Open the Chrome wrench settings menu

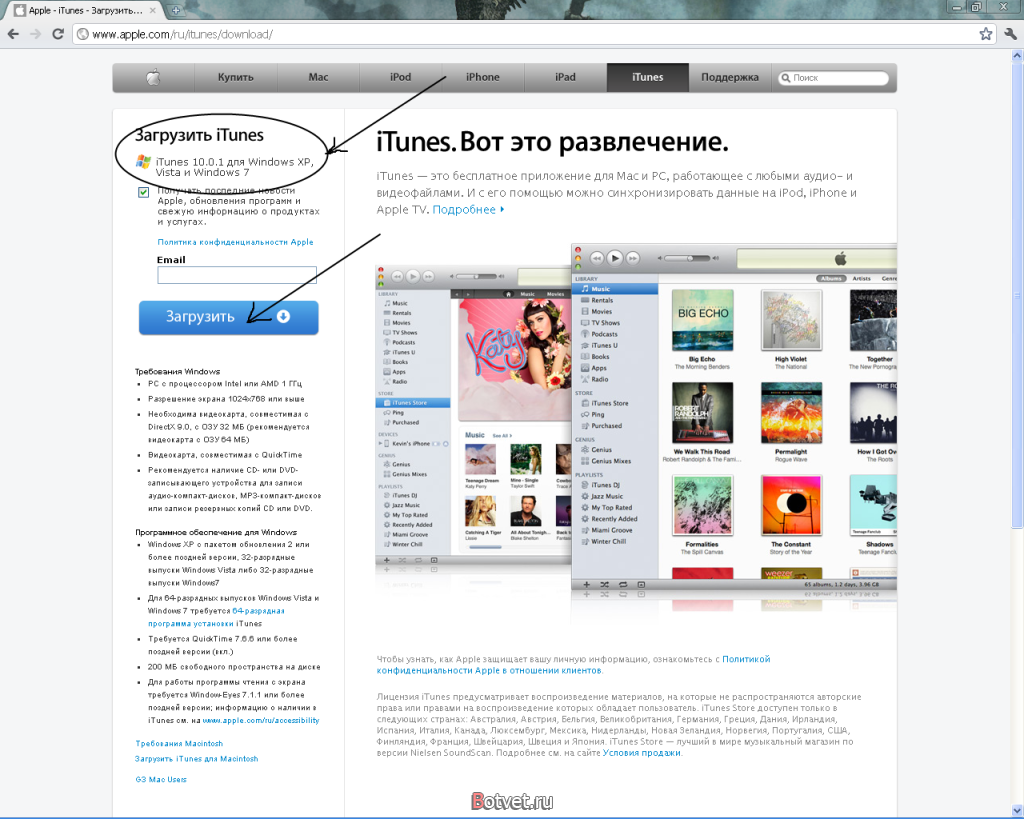coord(1010,34)
